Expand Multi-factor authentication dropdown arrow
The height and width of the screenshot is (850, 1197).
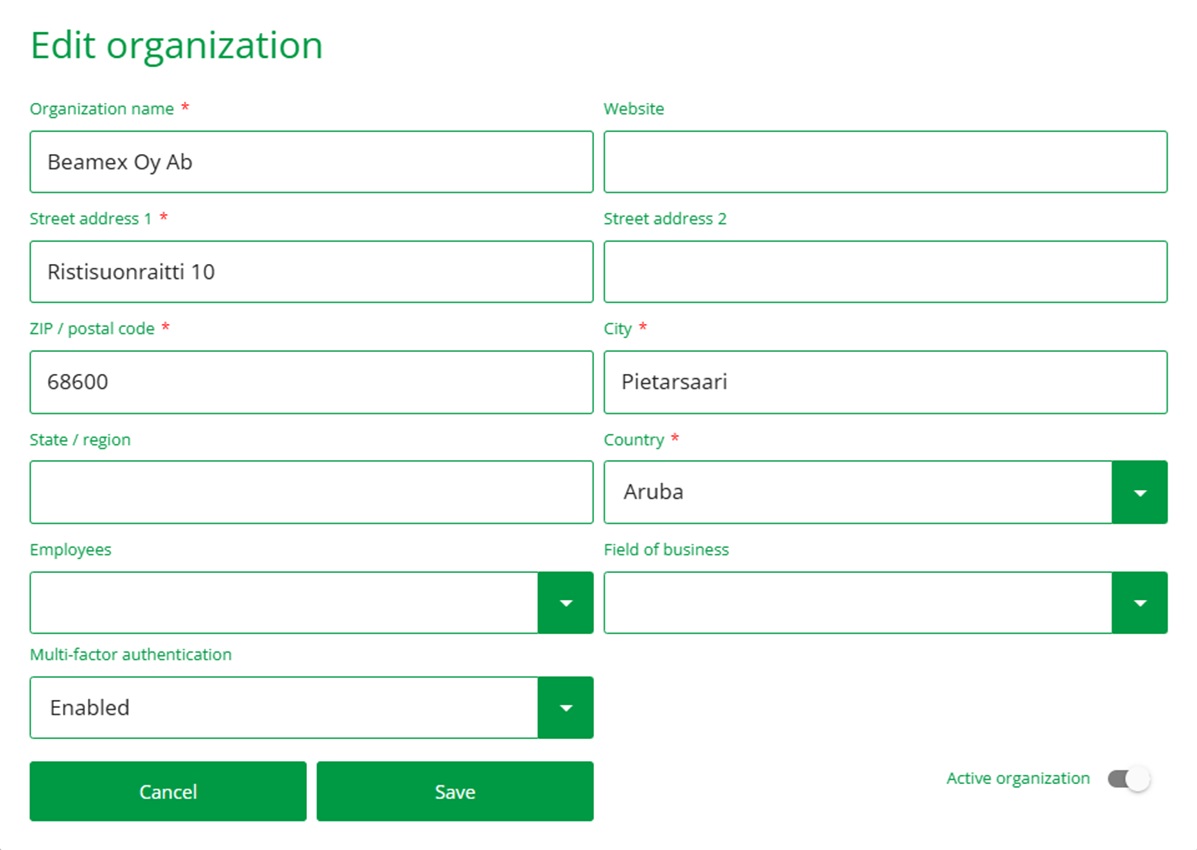[x=566, y=707]
